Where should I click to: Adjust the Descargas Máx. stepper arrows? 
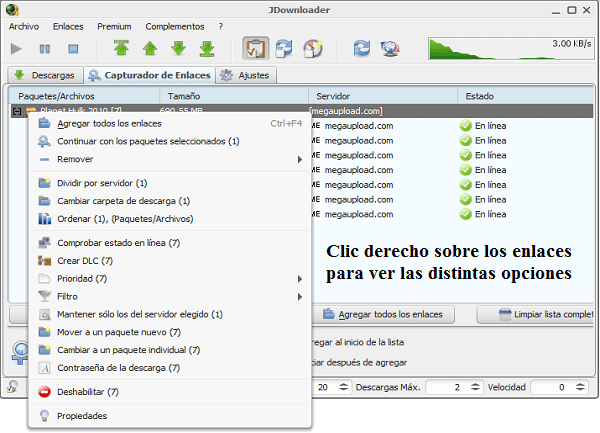pos(475,387)
